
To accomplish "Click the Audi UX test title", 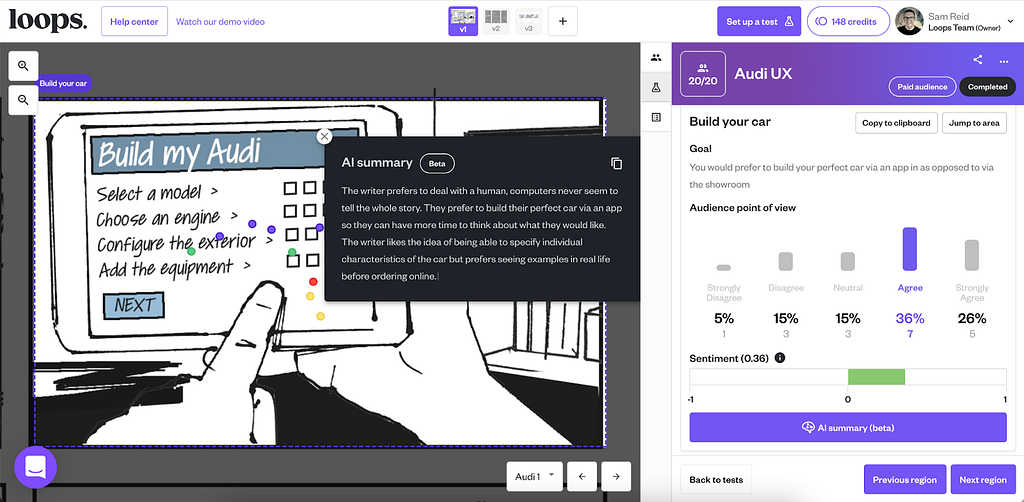I will pyautogui.click(x=763, y=74).
